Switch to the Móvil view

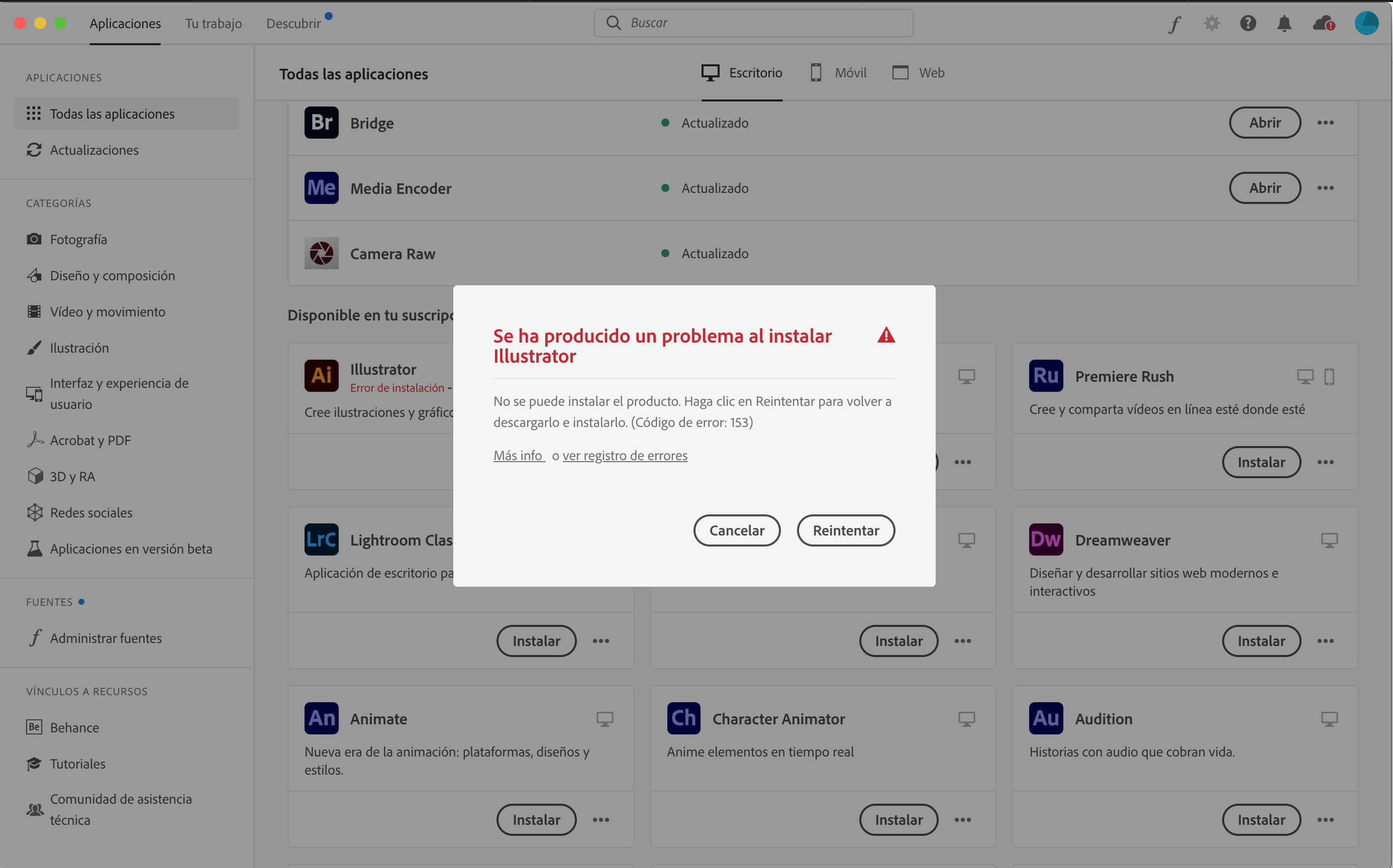(x=838, y=72)
